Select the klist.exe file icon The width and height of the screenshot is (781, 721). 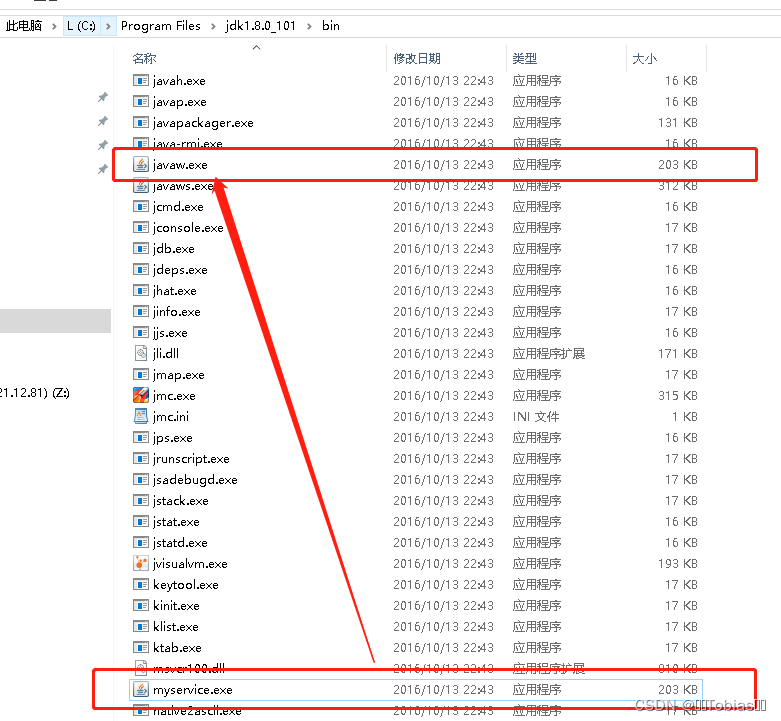(x=141, y=626)
